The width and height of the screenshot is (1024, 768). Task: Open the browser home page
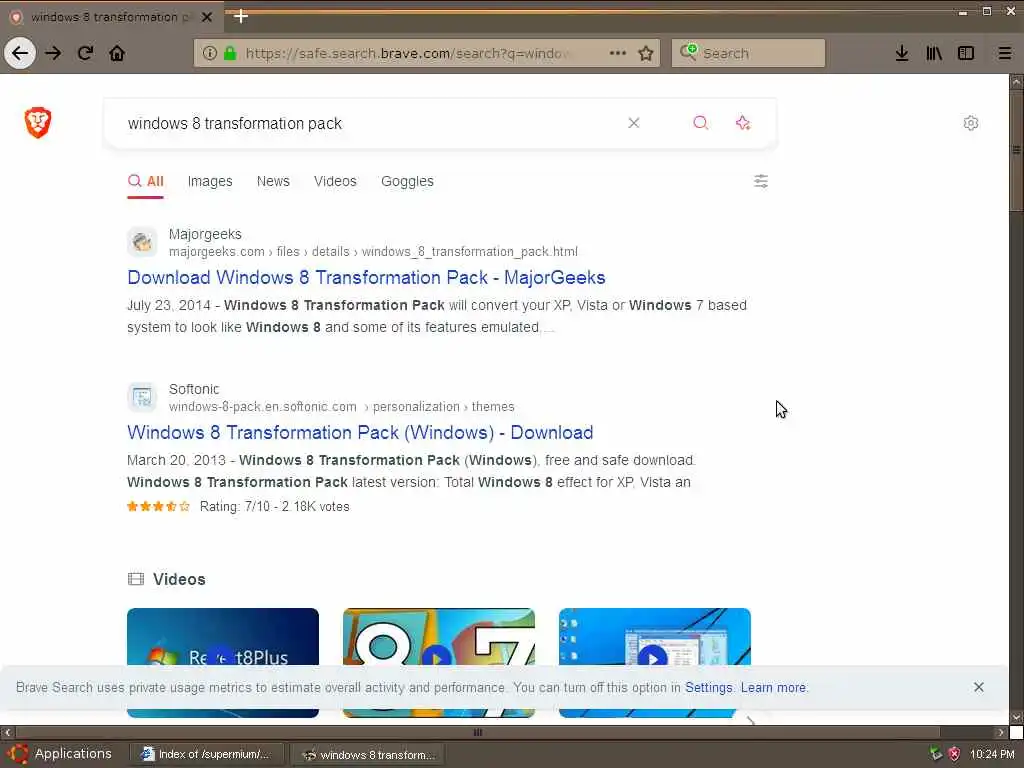(x=117, y=53)
